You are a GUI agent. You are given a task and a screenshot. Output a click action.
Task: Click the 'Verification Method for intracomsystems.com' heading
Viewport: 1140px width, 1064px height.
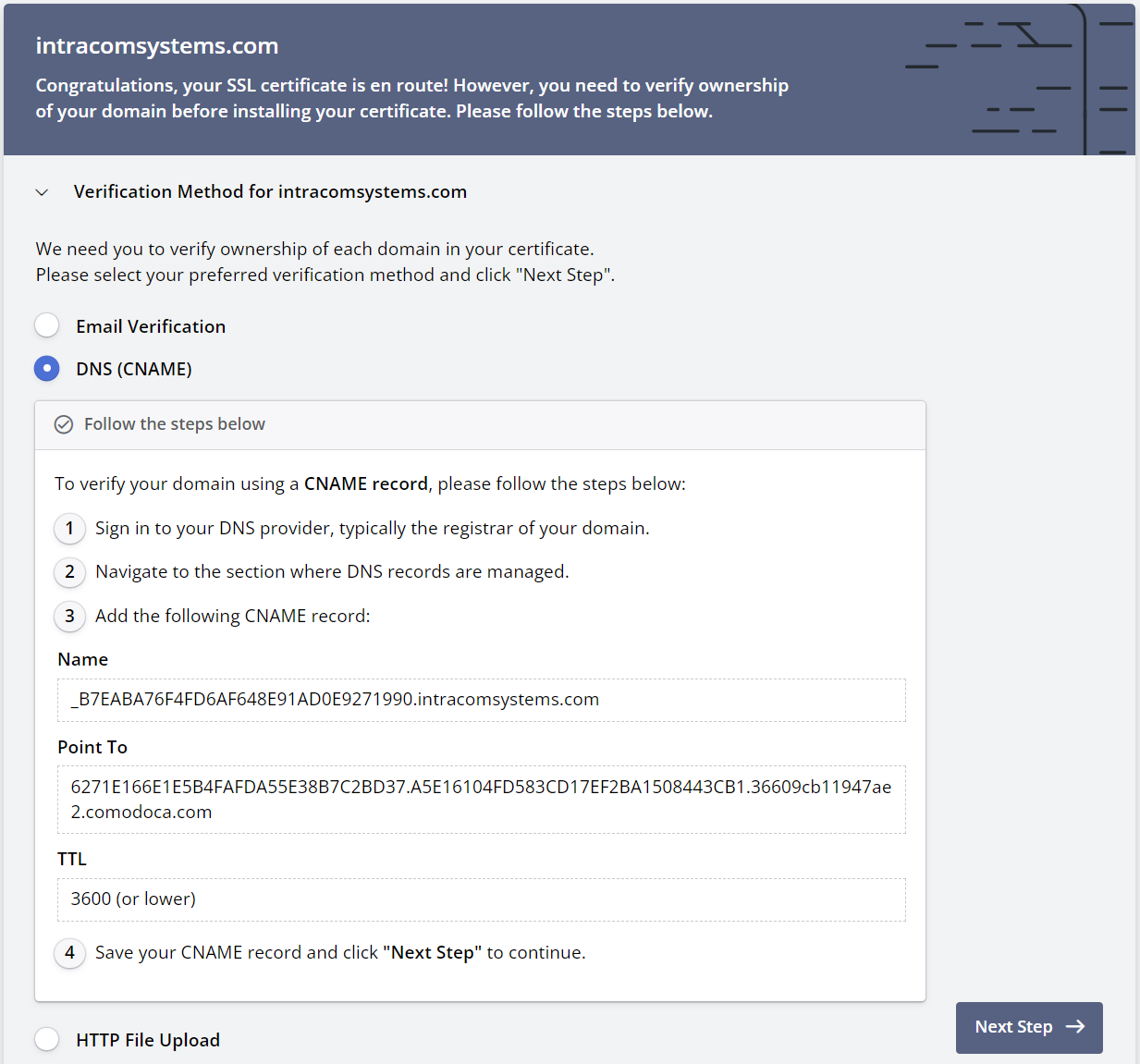pyautogui.click(x=270, y=191)
